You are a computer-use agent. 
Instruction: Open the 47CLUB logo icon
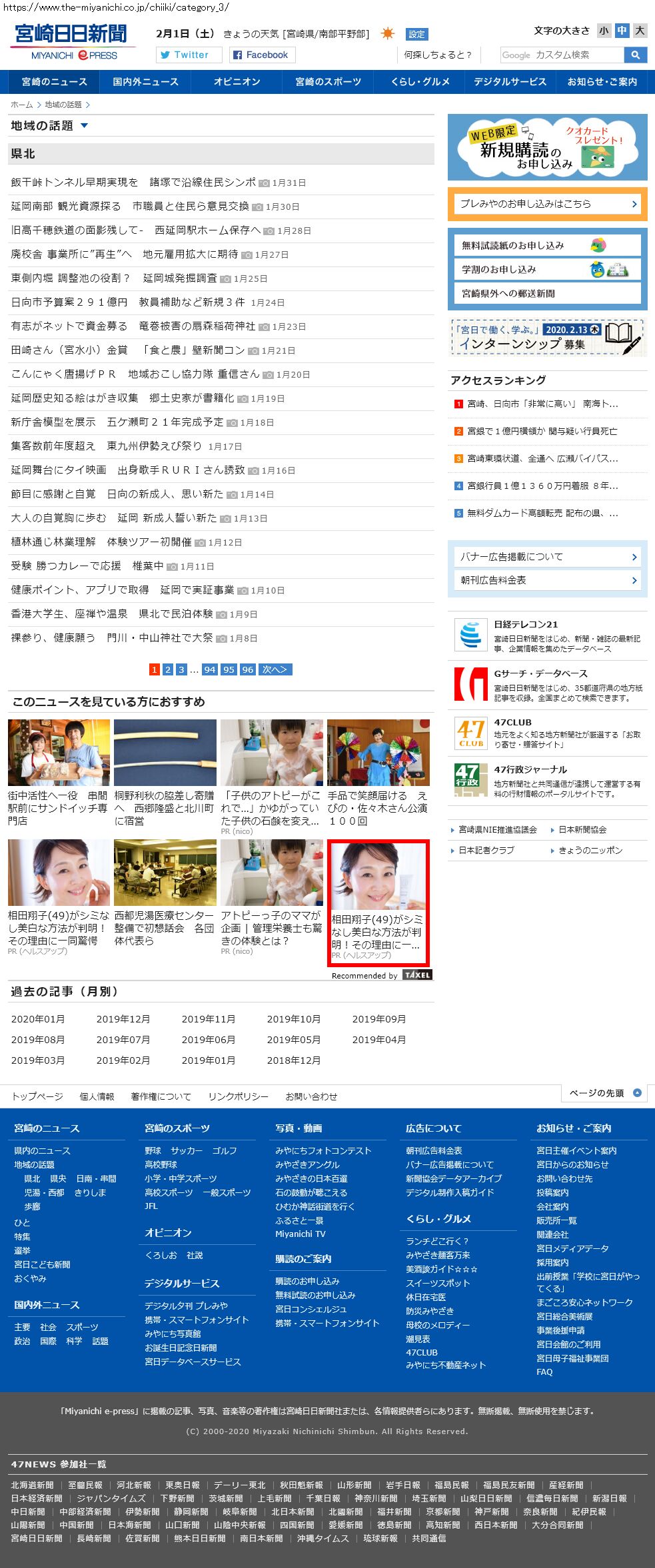(470, 733)
